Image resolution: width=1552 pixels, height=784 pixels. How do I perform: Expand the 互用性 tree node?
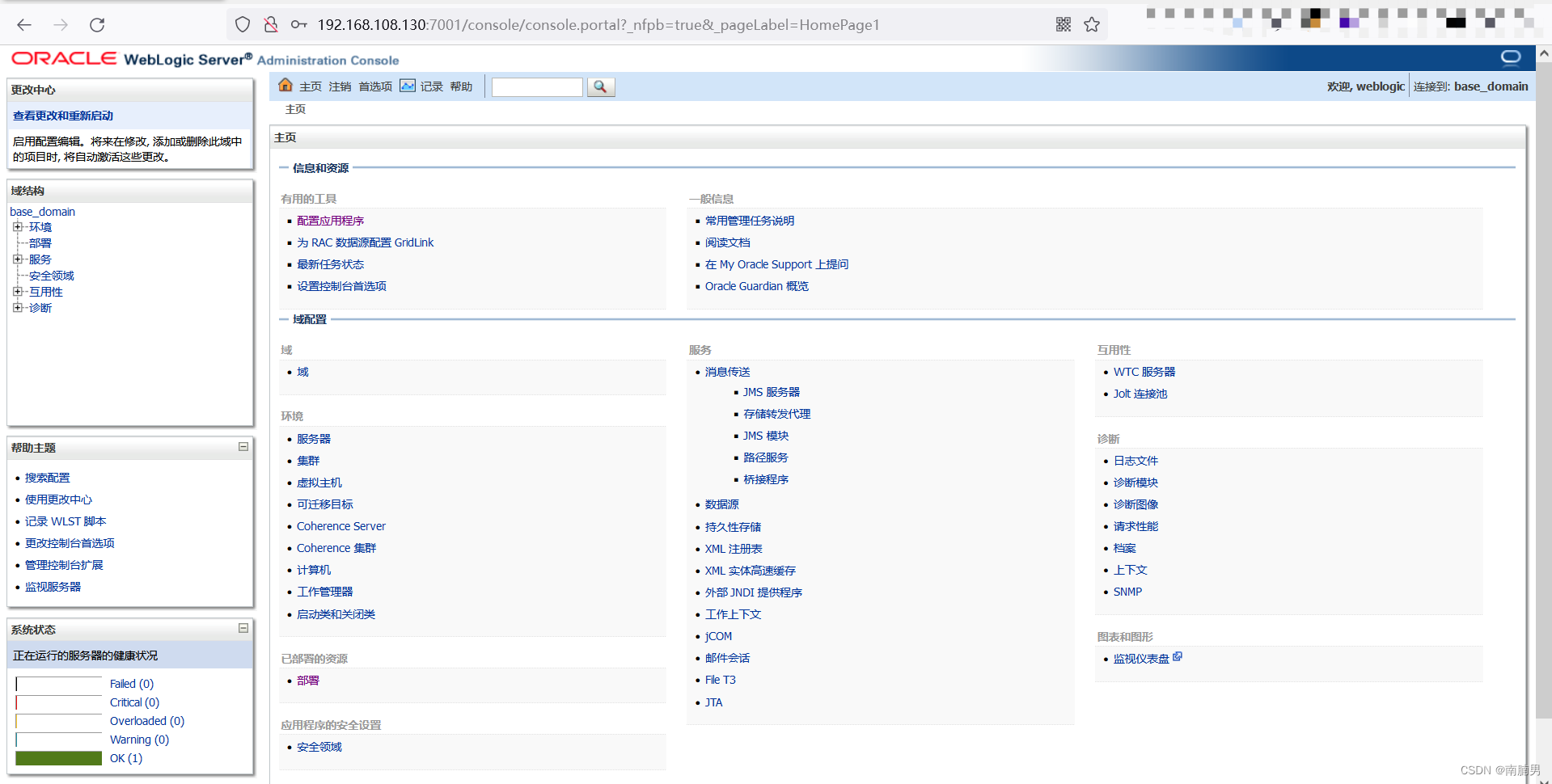18,292
